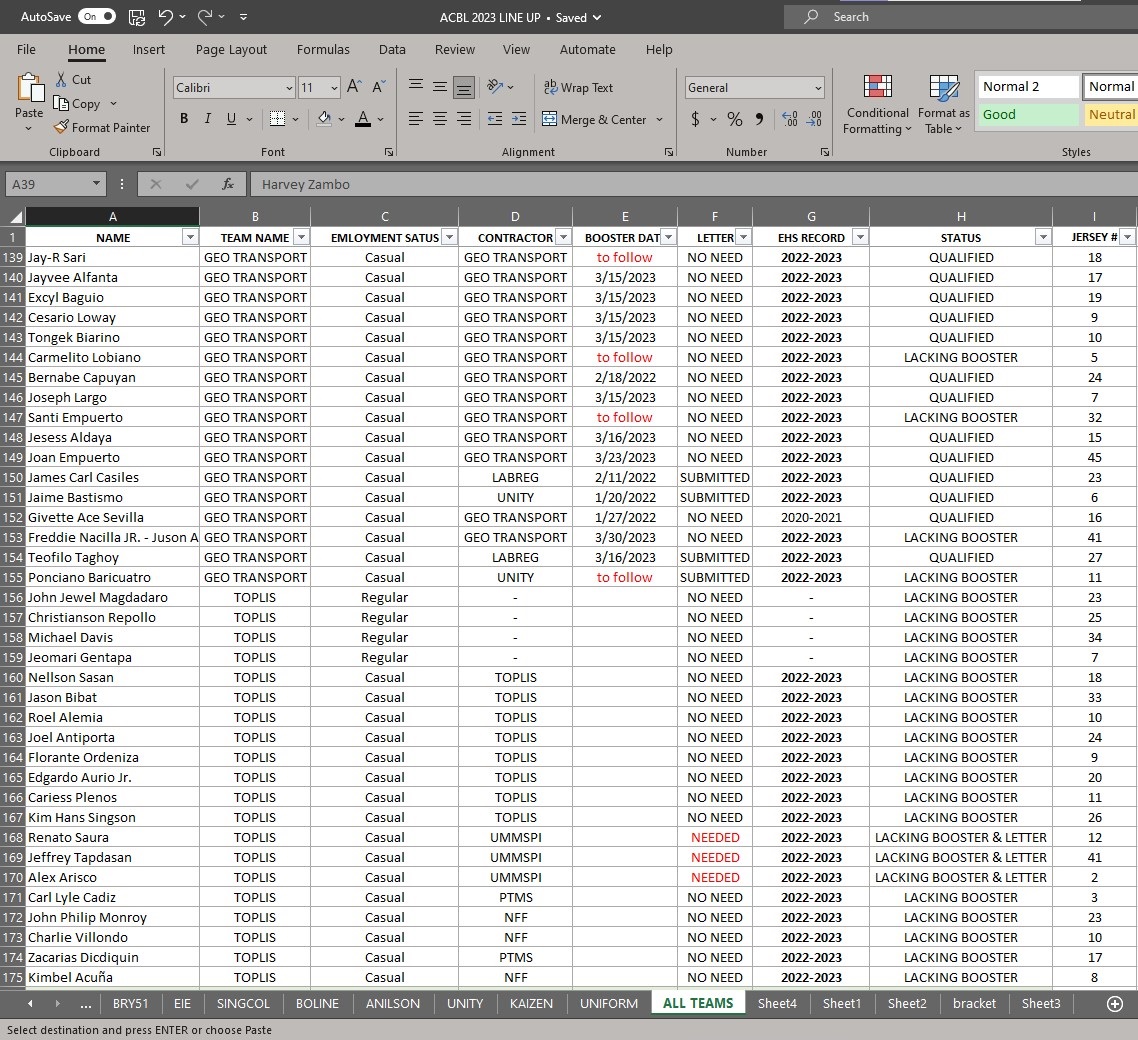
Task: Switch to UNITY sheet tab
Action: pos(464,1004)
